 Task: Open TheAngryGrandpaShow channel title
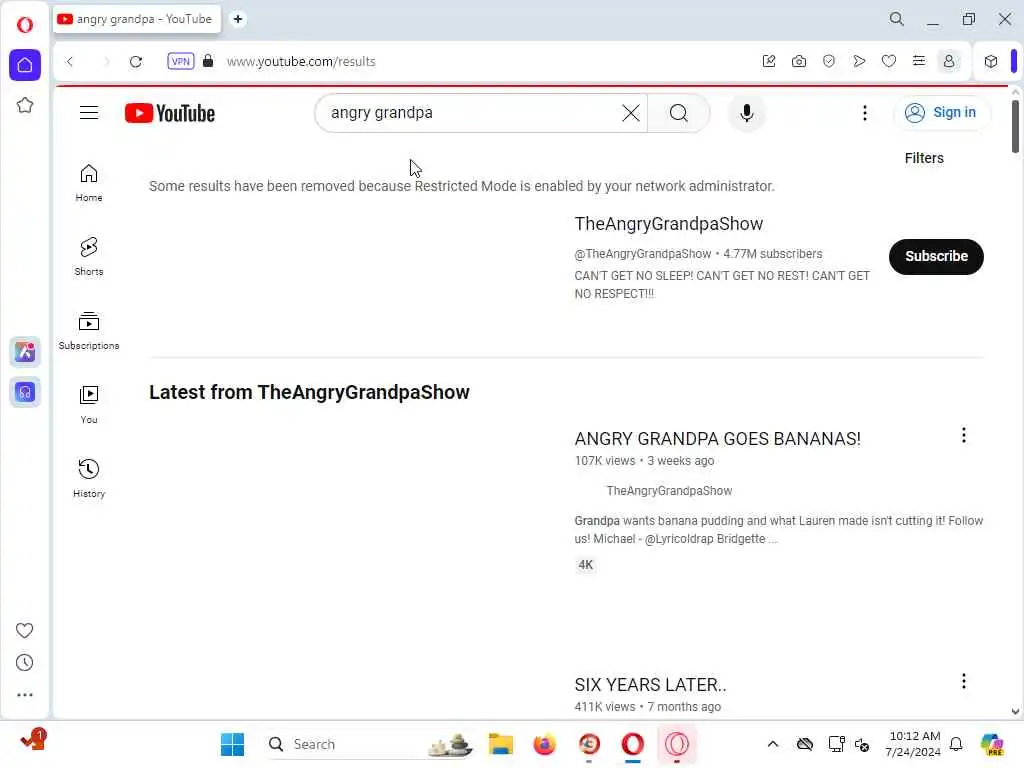669,224
